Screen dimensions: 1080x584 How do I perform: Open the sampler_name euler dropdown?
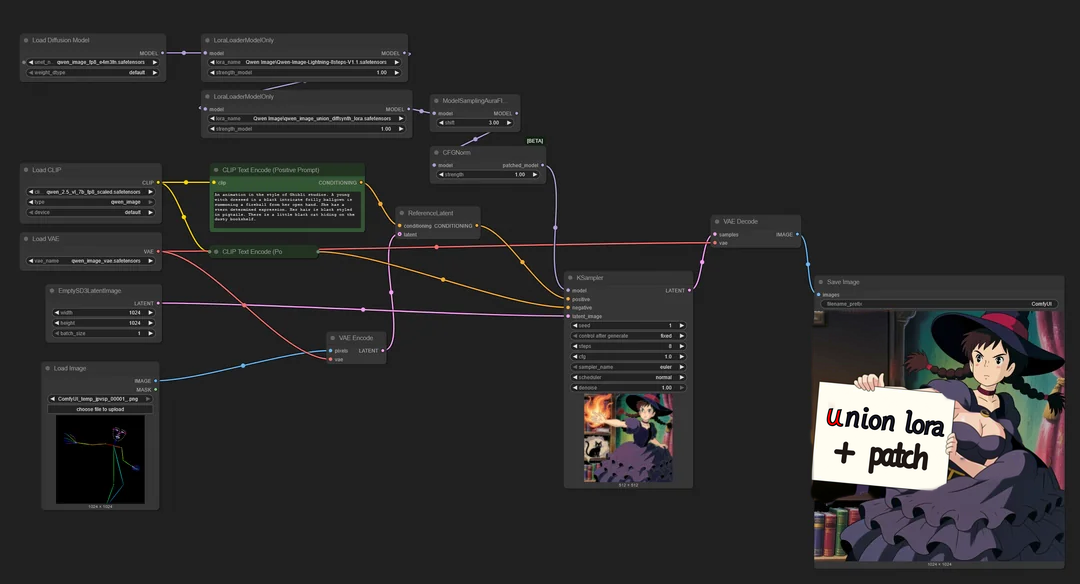pyautogui.click(x=628, y=367)
